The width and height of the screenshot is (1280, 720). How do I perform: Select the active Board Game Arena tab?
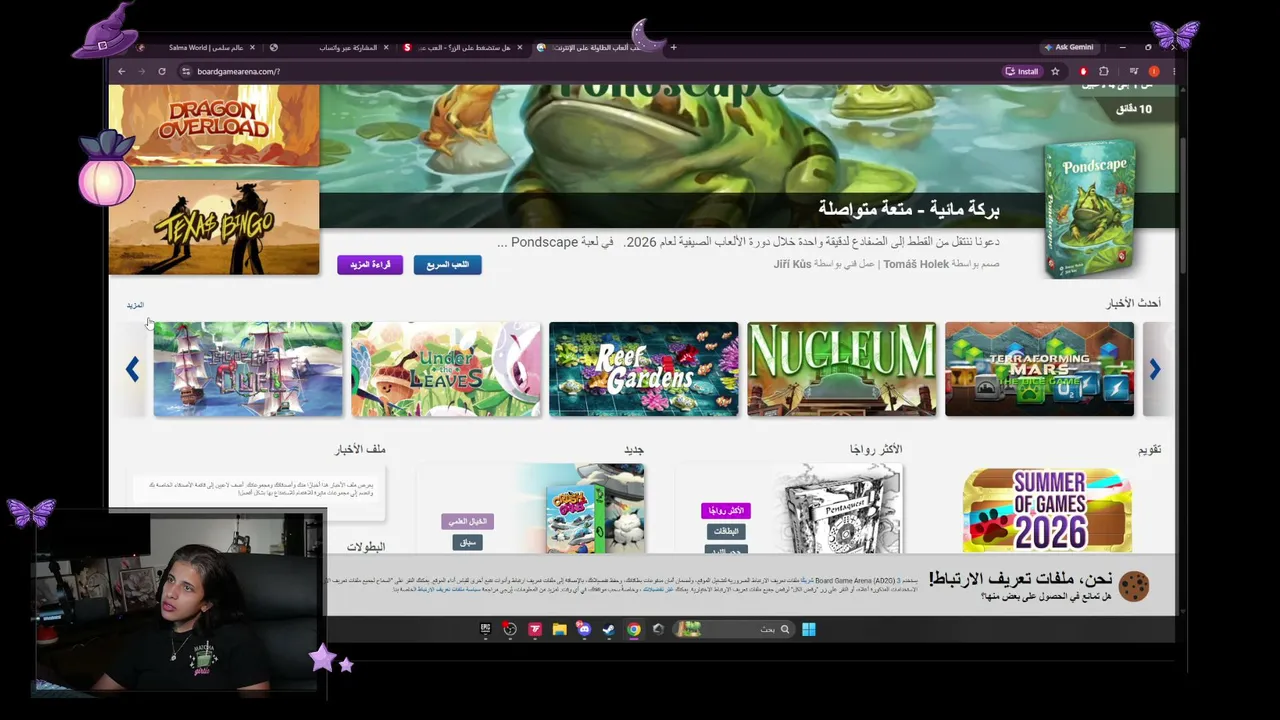(x=596, y=47)
